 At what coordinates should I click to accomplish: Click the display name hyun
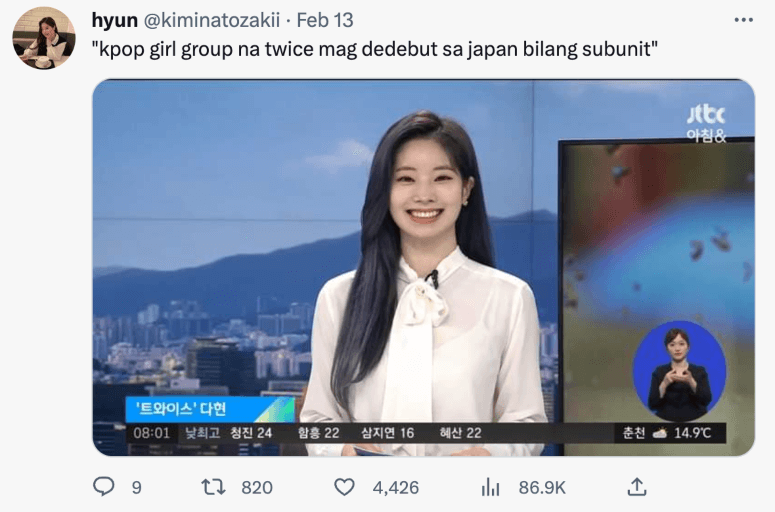115,20
